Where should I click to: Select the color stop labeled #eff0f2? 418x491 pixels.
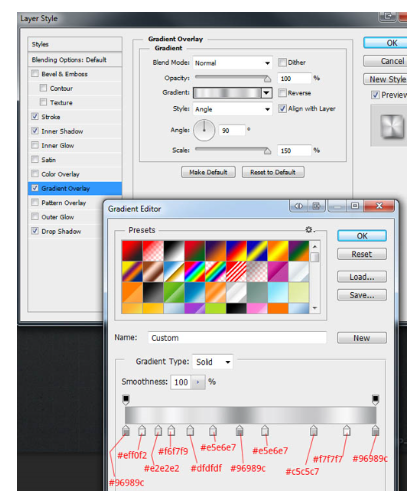pos(142,430)
